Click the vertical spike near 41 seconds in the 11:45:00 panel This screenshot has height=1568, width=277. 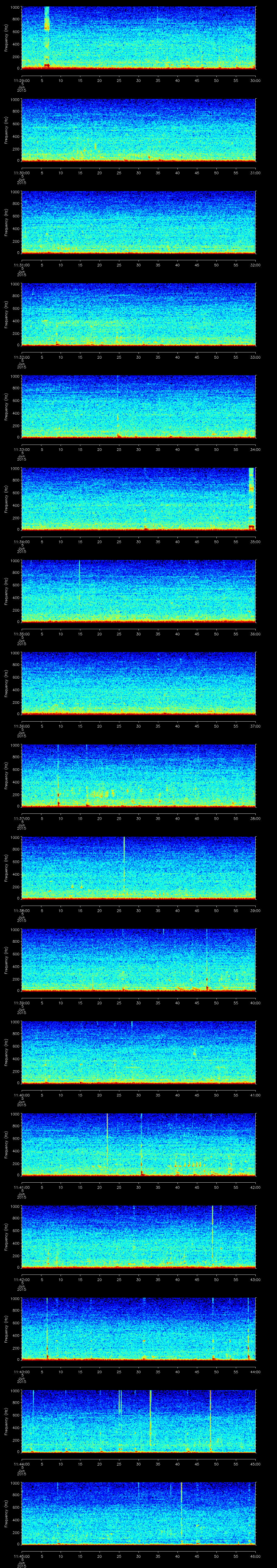pyautogui.click(x=182, y=1512)
